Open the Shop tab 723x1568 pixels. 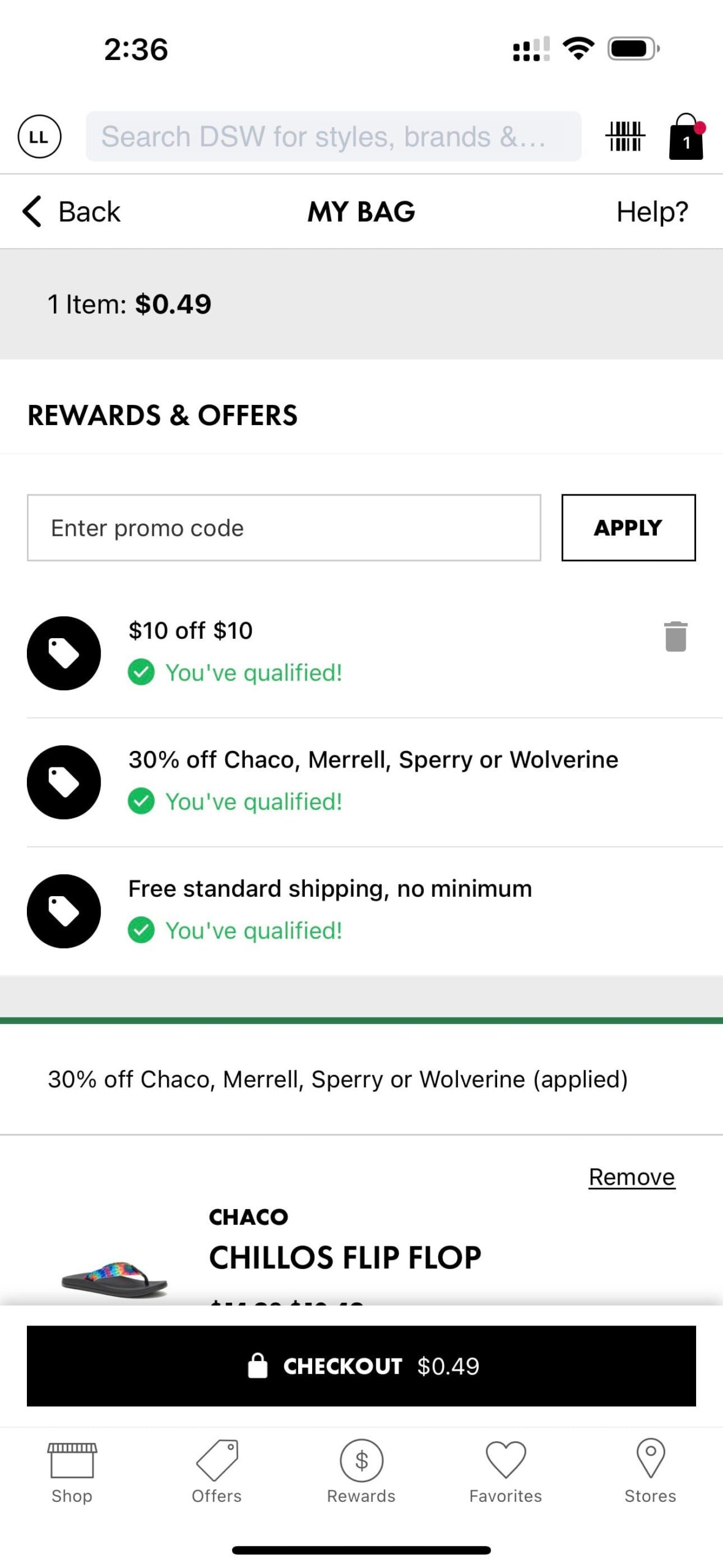[72, 1471]
